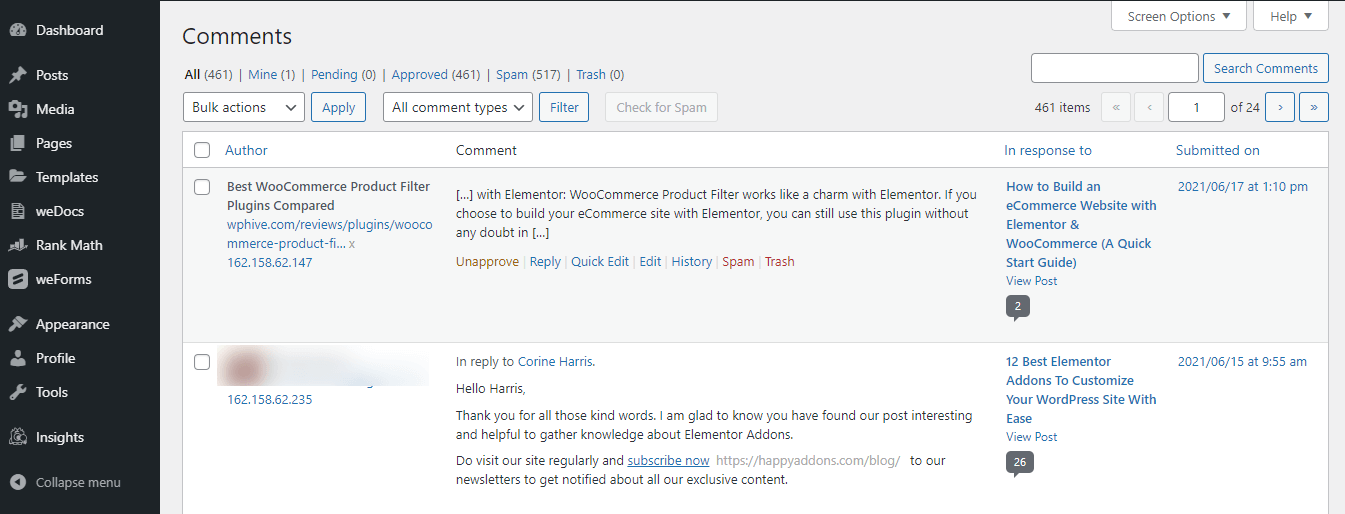This screenshot has width=1345, height=514.
Task: Go to previous page of comments
Action: [x=1149, y=107]
